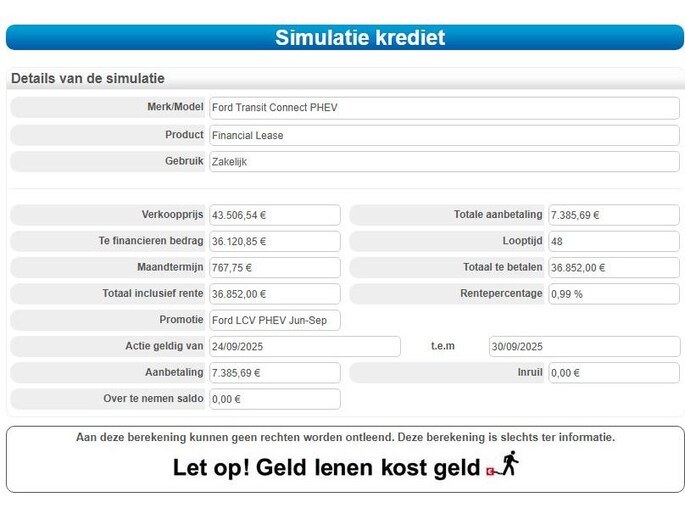Select the Product field showing Financial Lease
The height and width of the screenshot is (514, 685).
click(x=443, y=135)
